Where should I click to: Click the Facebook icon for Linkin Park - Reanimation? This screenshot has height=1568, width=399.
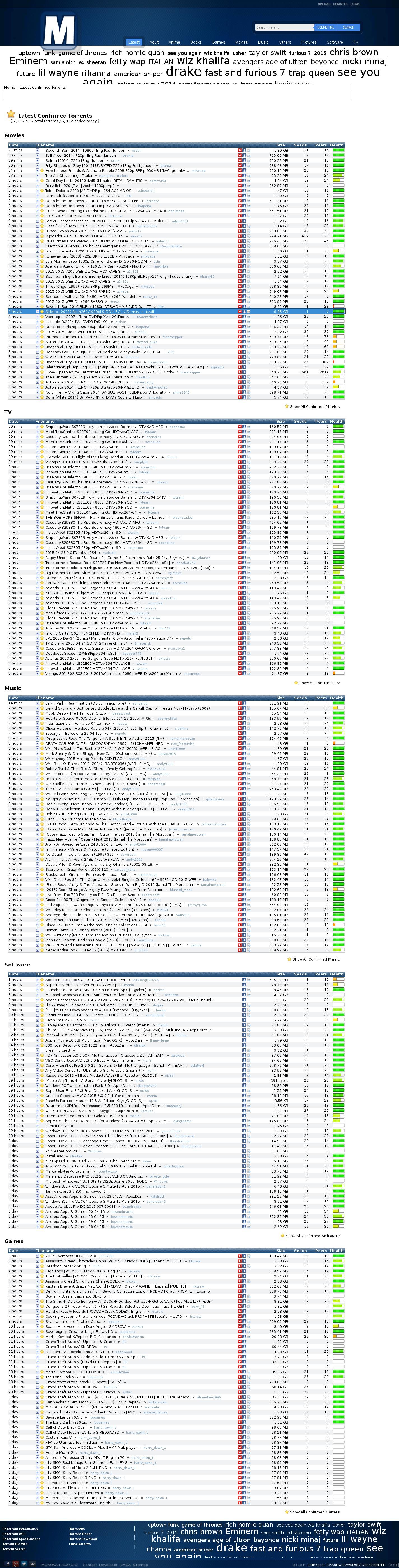click(x=244, y=703)
